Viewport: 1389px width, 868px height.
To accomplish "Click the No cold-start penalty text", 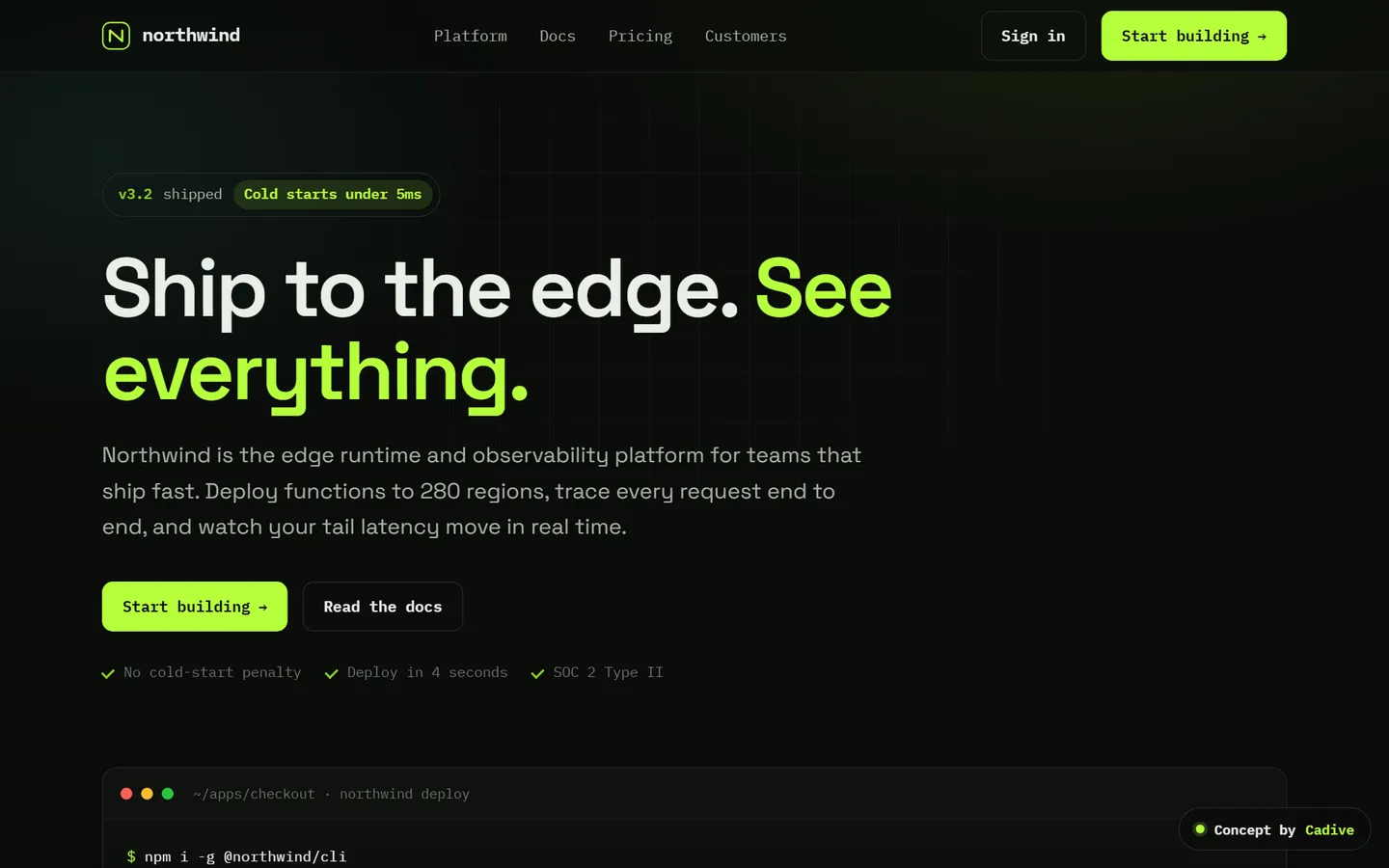I will click(x=212, y=672).
